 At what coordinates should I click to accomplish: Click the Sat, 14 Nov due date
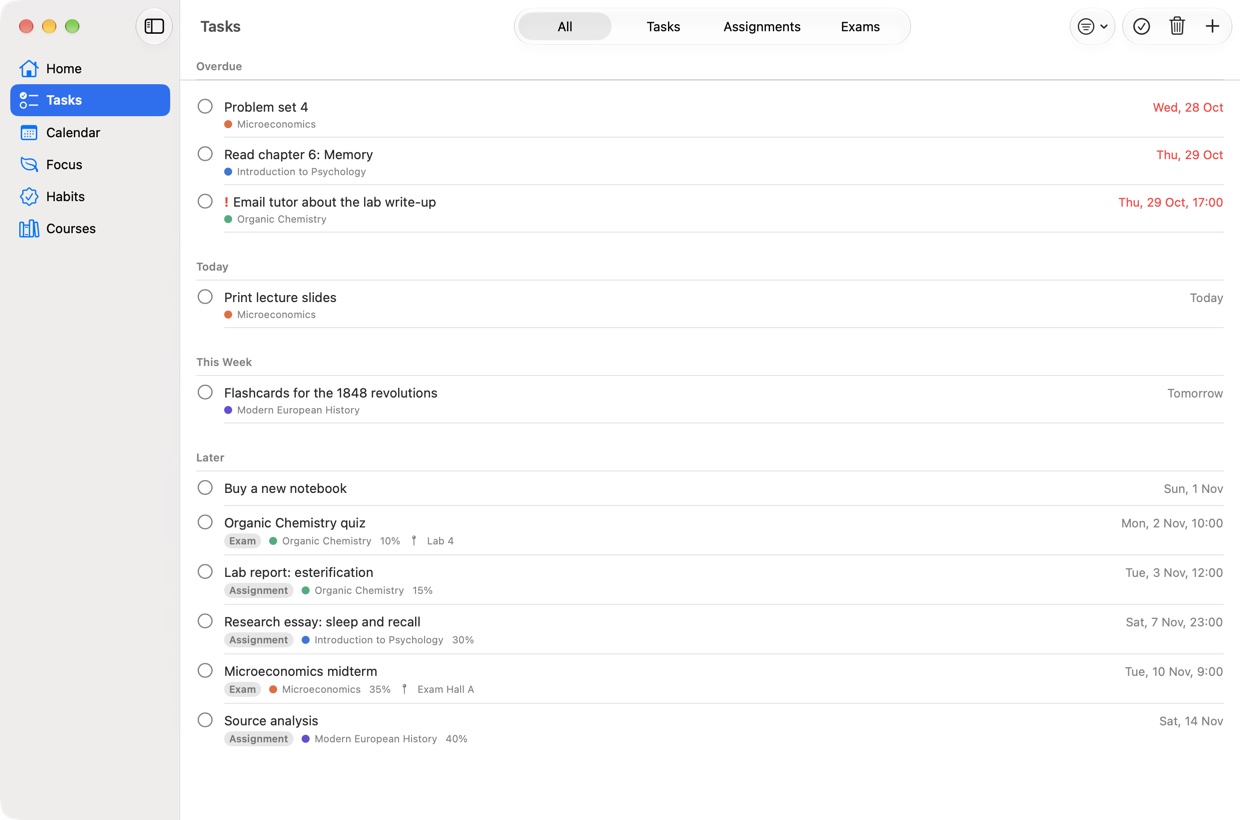coord(1191,721)
